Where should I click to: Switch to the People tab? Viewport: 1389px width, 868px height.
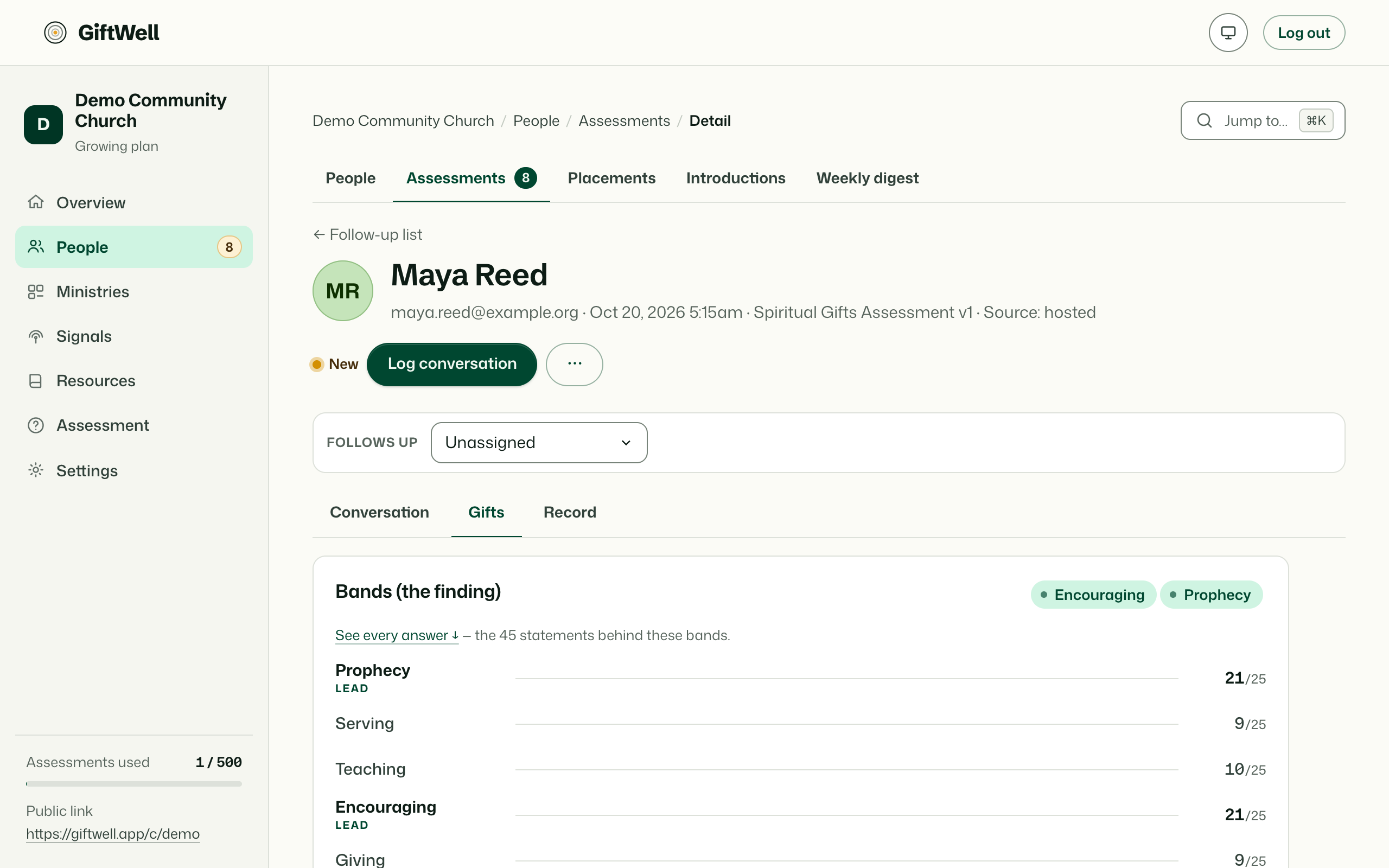point(350,178)
